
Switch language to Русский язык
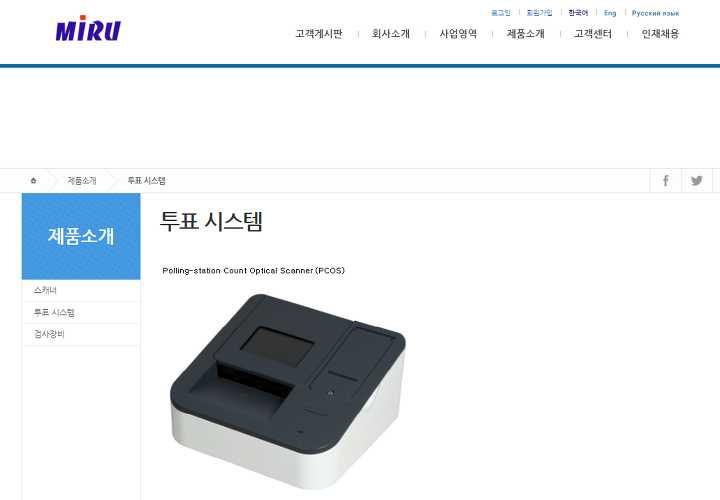point(655,13)
